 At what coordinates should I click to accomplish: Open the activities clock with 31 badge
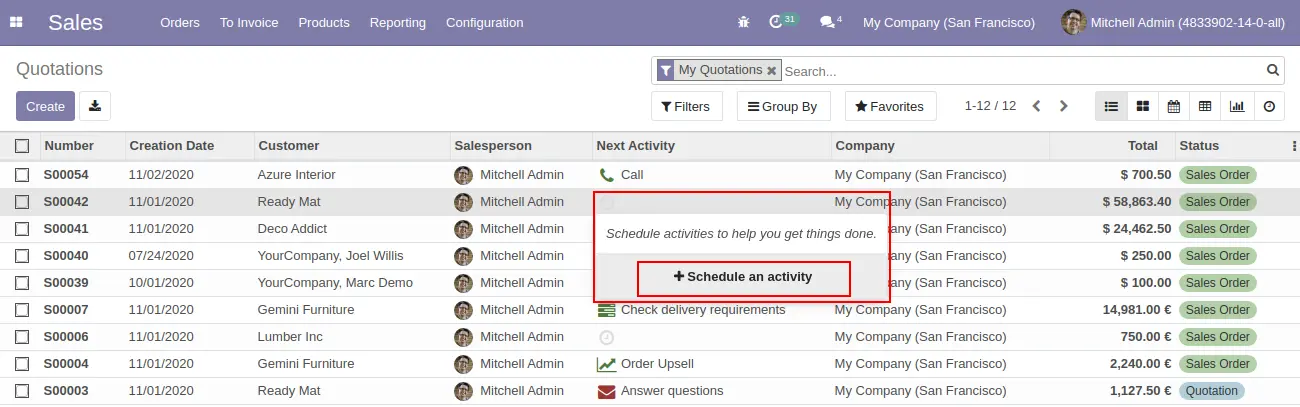(x=783, y=21)
